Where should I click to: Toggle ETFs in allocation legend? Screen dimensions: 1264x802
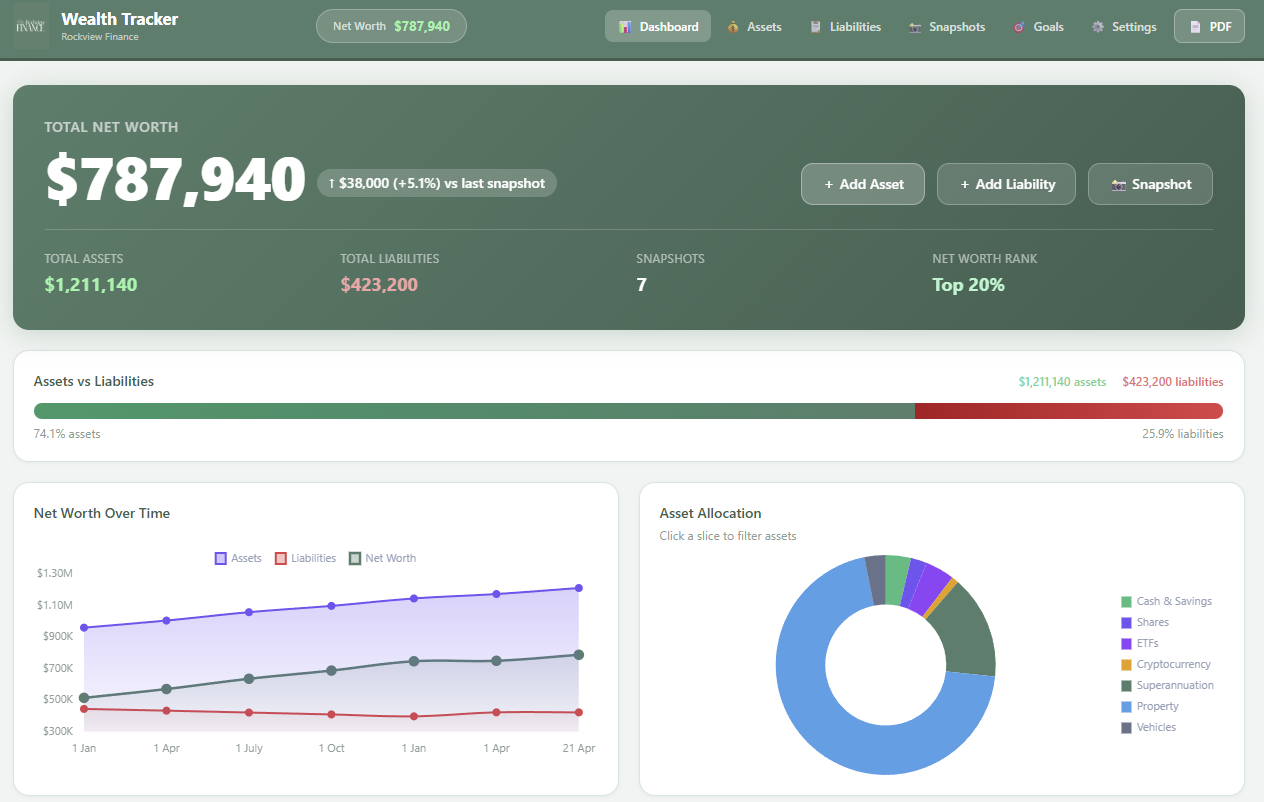point(1140,643)
